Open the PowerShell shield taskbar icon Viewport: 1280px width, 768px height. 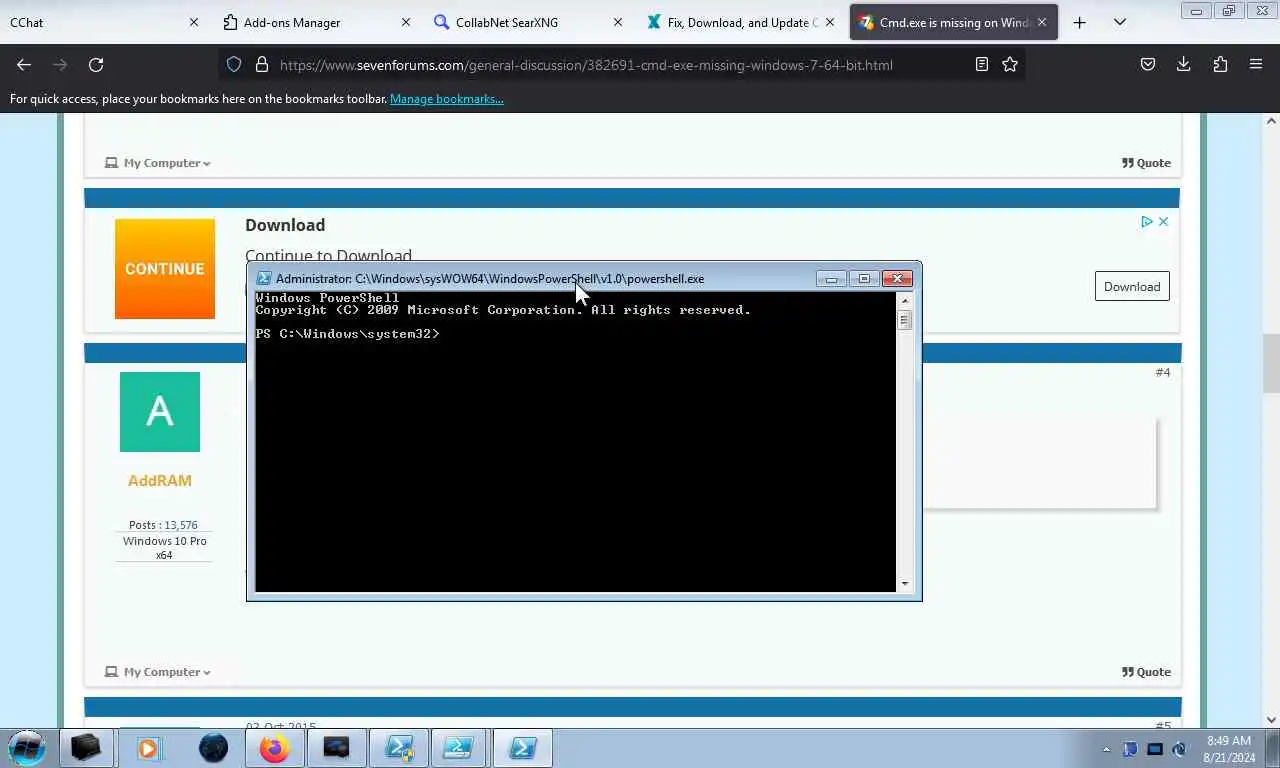(399, 748)
